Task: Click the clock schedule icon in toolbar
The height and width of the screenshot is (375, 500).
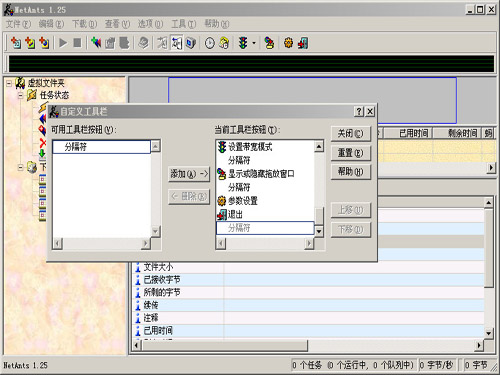Action: pyautogui.click(x=210, y=43)
